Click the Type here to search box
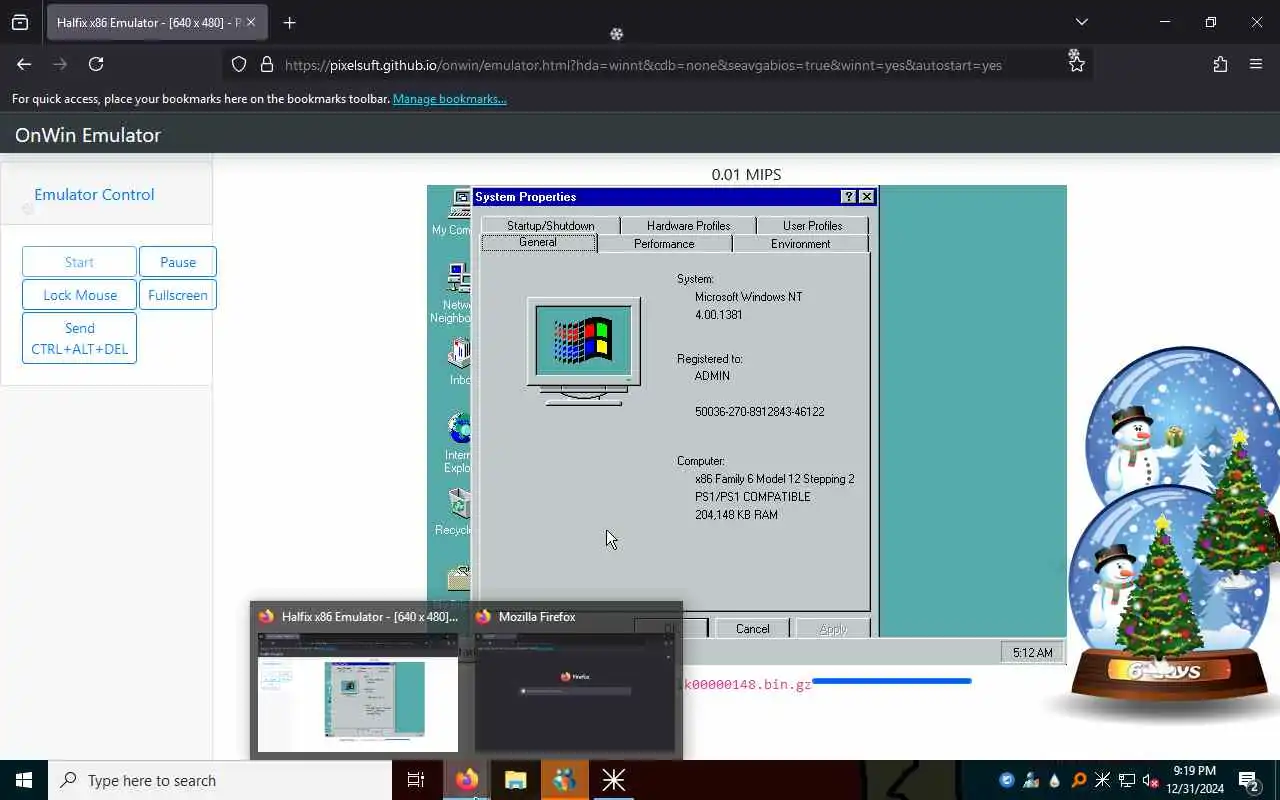 [x=220, y=780]
